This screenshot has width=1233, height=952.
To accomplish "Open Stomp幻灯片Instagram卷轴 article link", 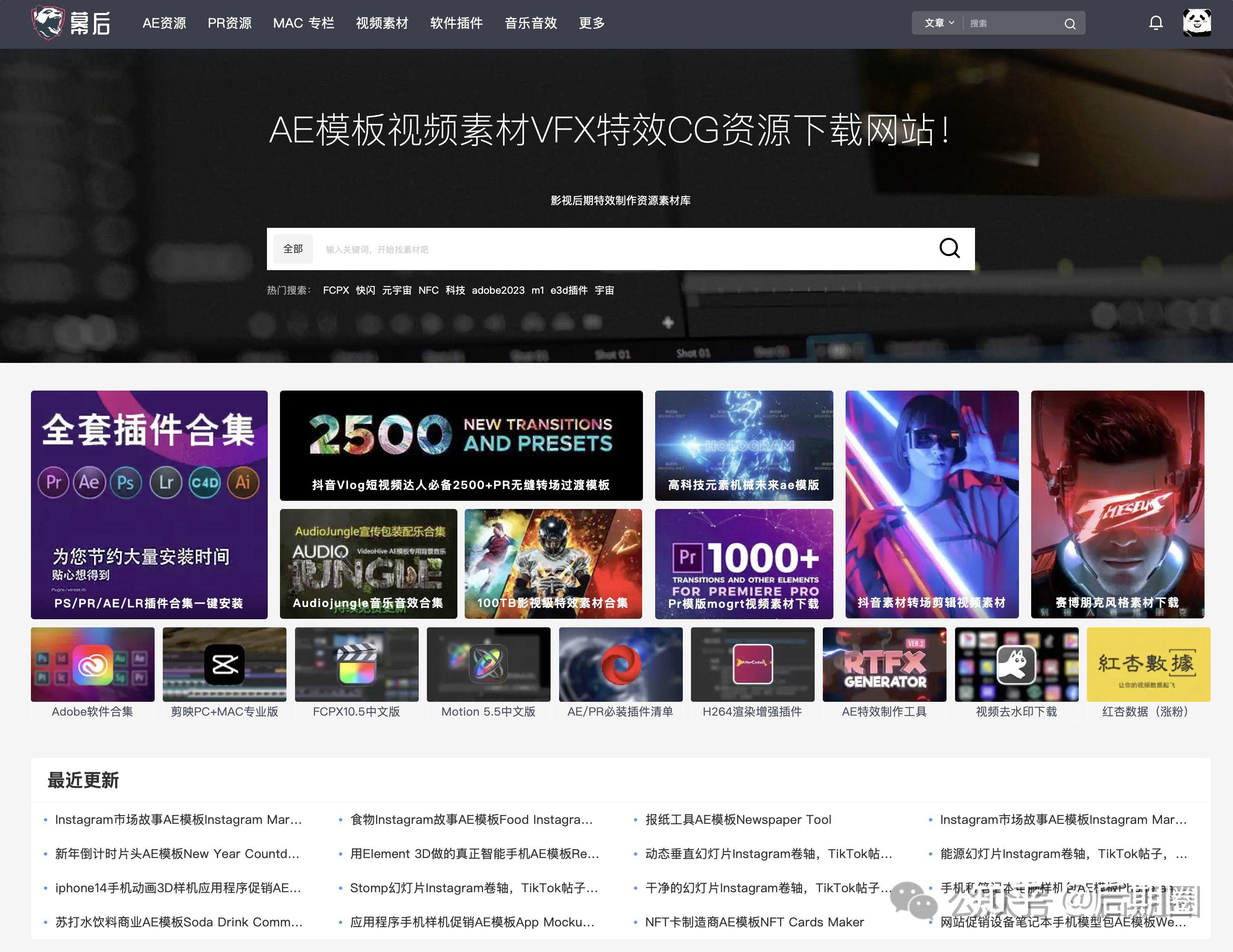I will pyautogui.click(x=474, y=888).
